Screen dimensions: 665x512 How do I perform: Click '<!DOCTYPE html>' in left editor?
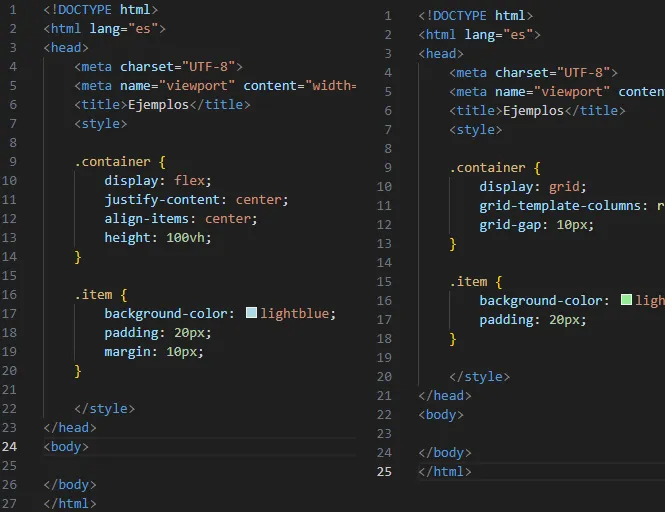tap(101, 10)
